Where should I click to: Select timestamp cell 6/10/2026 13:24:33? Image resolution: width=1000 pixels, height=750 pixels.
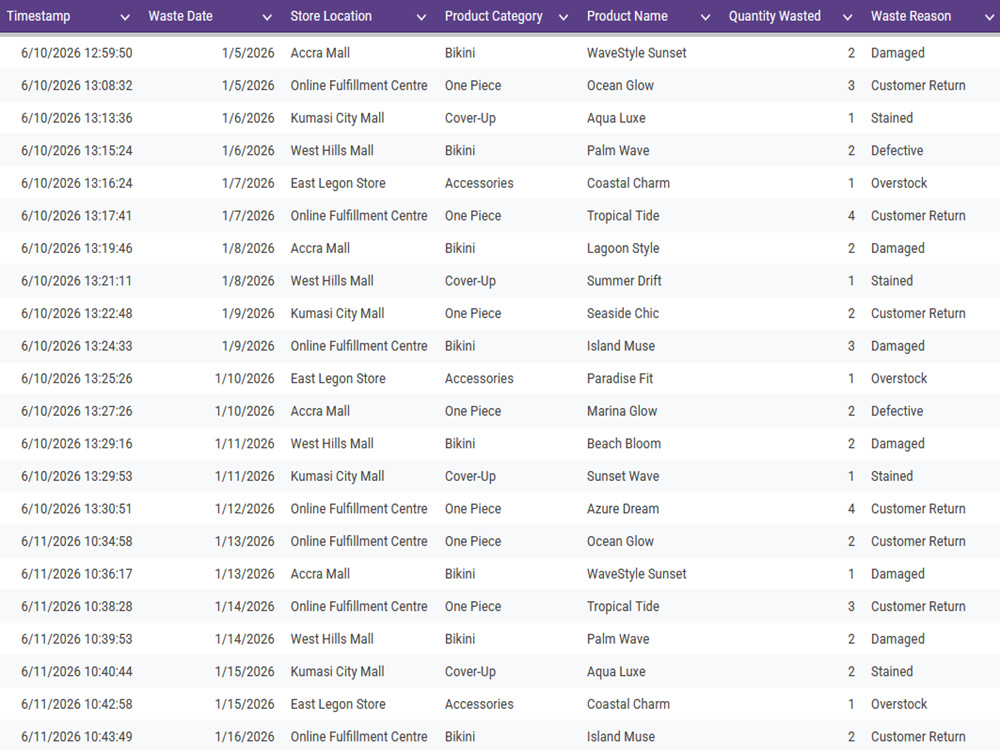click(x=77, y=346)
